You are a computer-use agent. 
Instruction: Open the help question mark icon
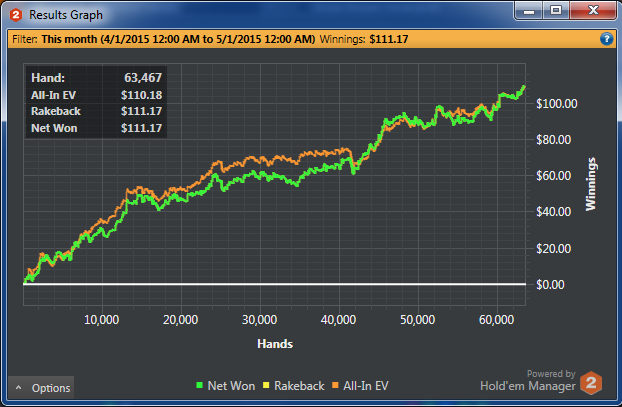click(606, 39)
